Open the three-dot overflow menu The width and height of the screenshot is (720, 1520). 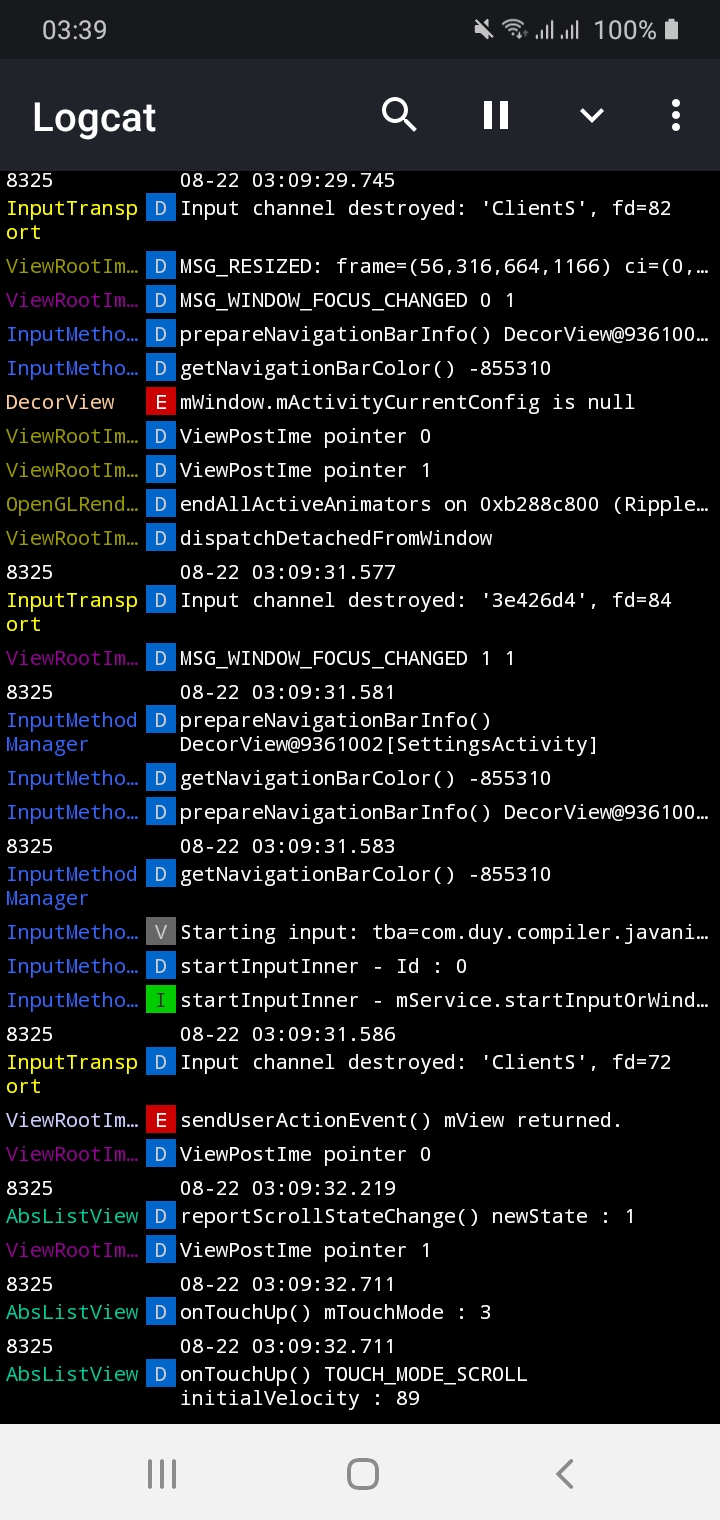click(x=675, y=115)
